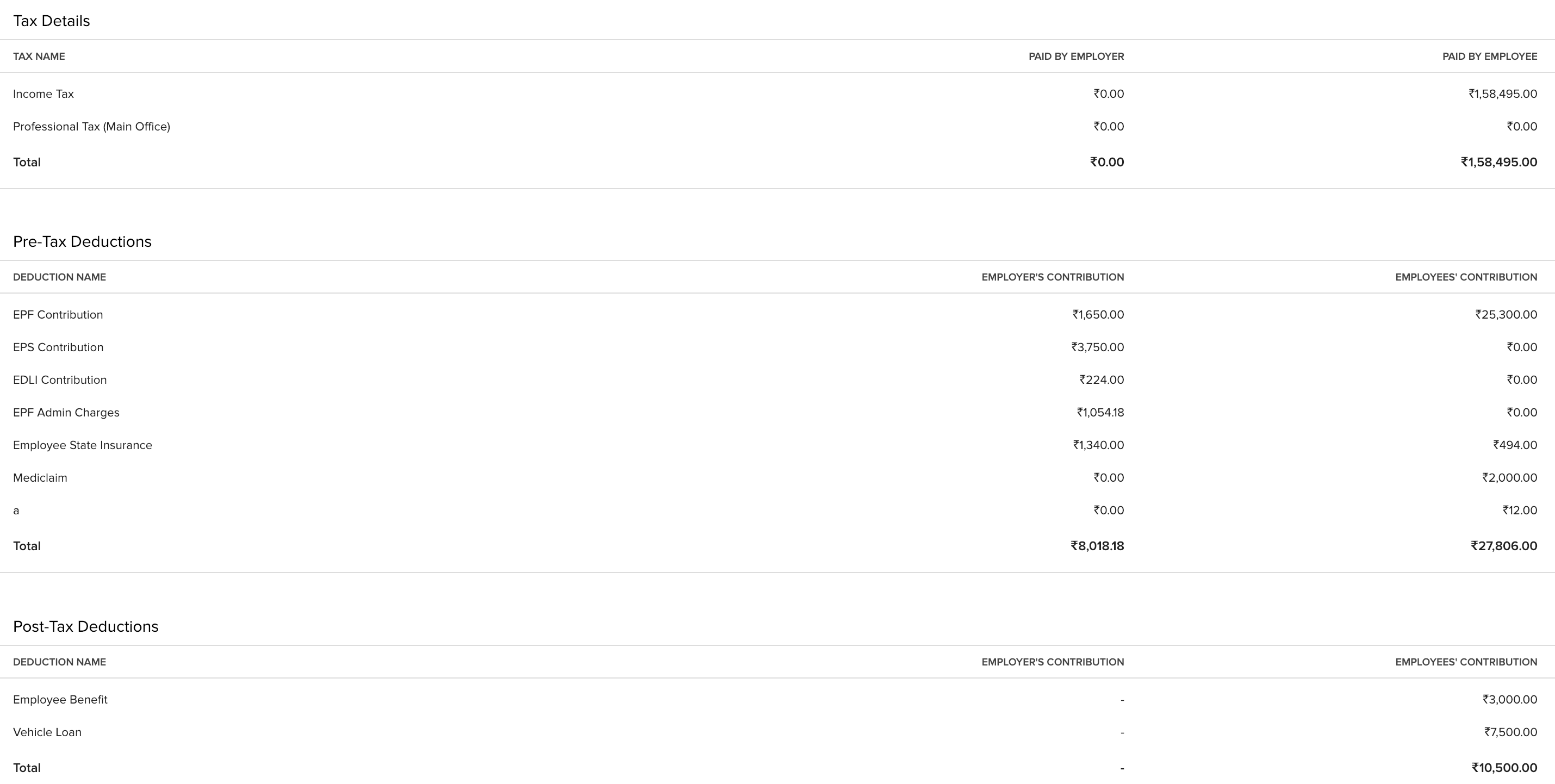The height and width of the screenshot is (784, 1555).
Task: Click the Income Tax row label
Action: [x=43, y=94]
